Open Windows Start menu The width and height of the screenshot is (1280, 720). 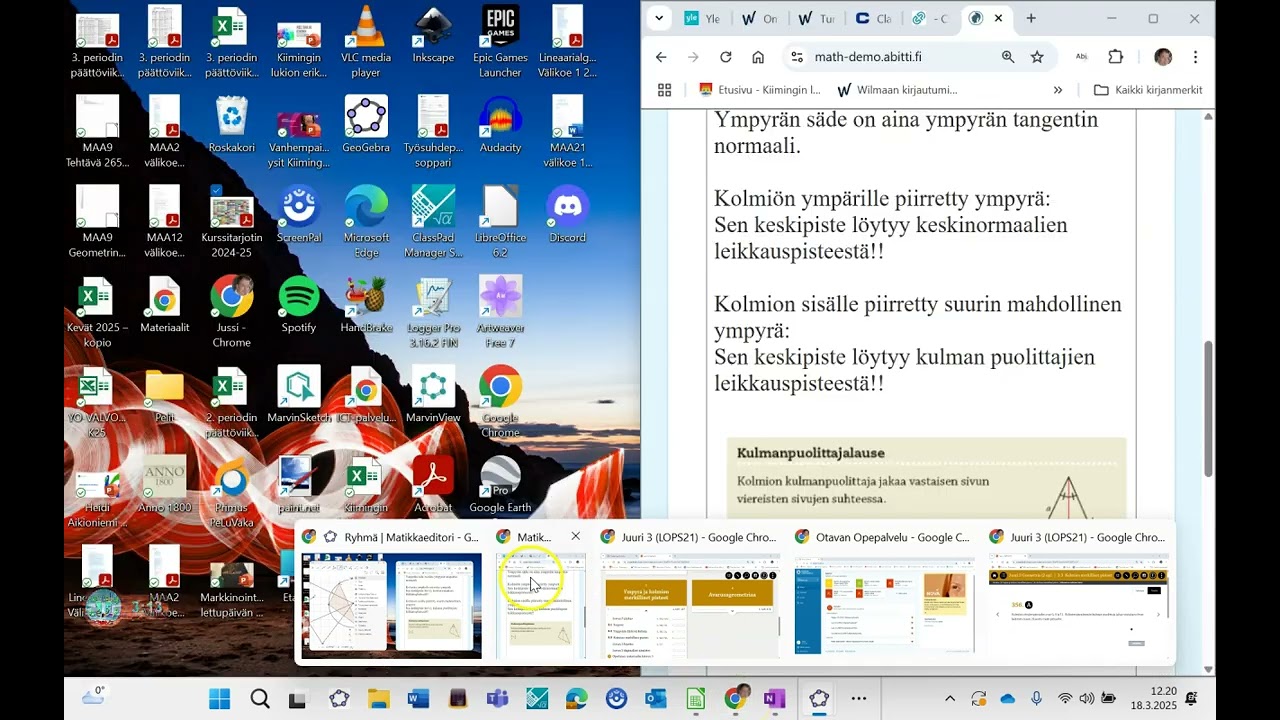pos(219,698)
